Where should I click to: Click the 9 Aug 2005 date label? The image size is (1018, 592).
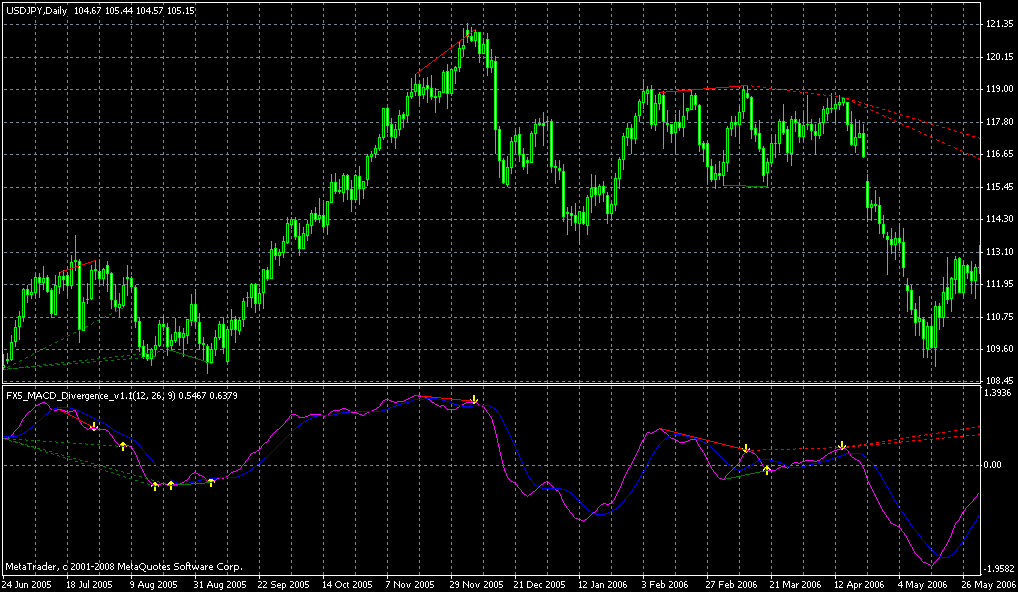154,584
